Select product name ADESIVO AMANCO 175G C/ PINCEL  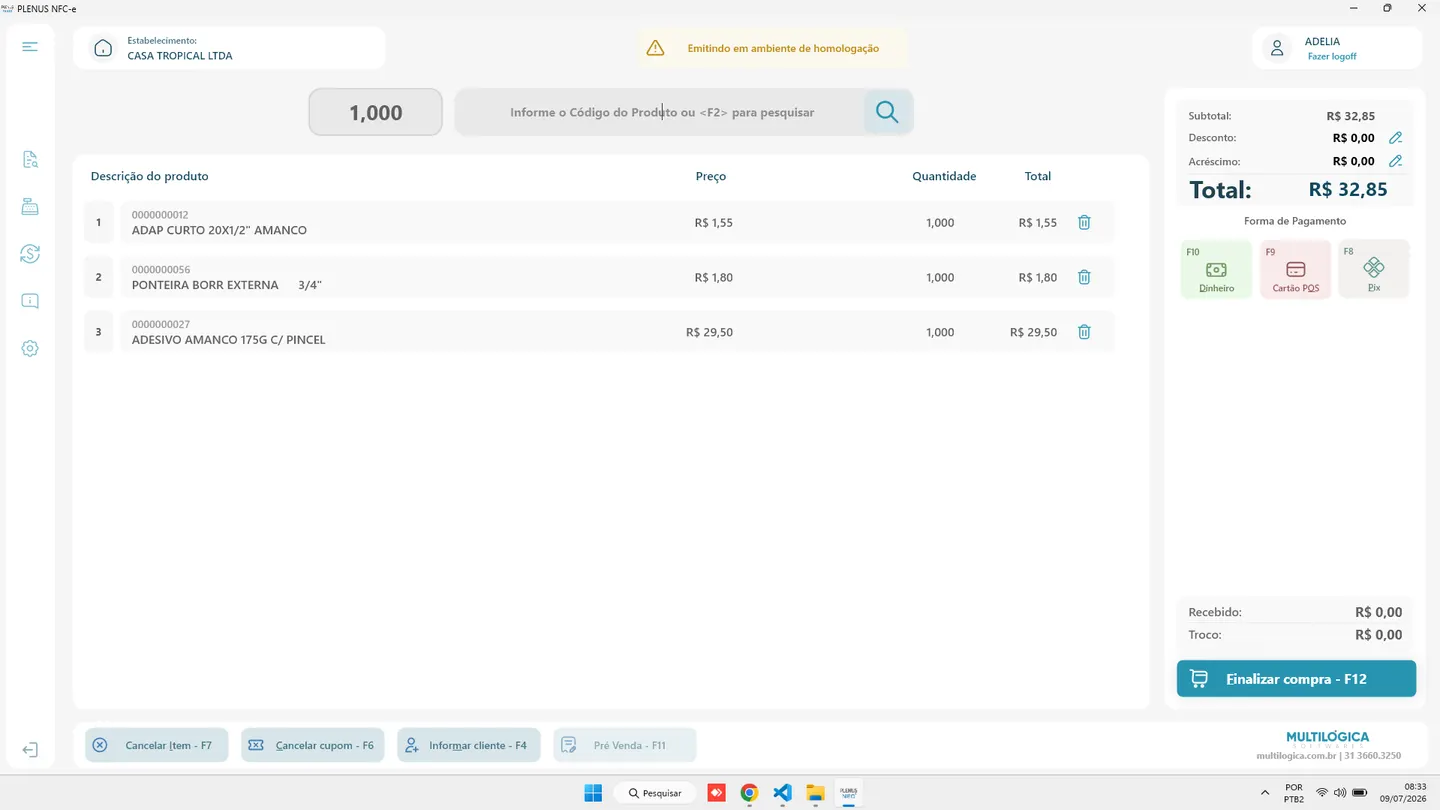click(x=228, y=340)
